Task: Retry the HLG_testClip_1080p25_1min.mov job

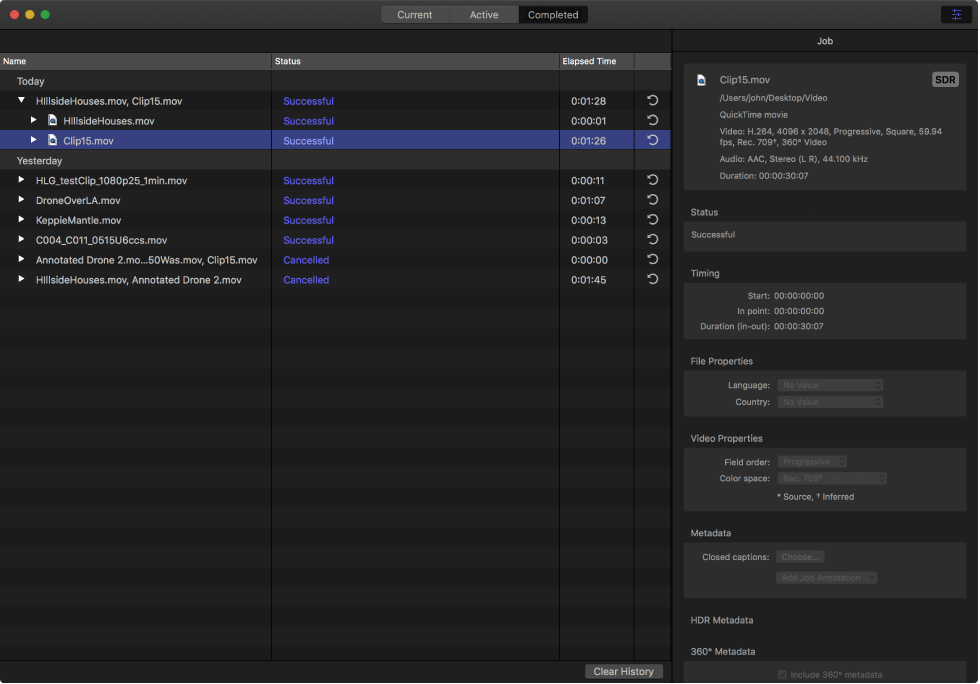Action: (651, 180)
